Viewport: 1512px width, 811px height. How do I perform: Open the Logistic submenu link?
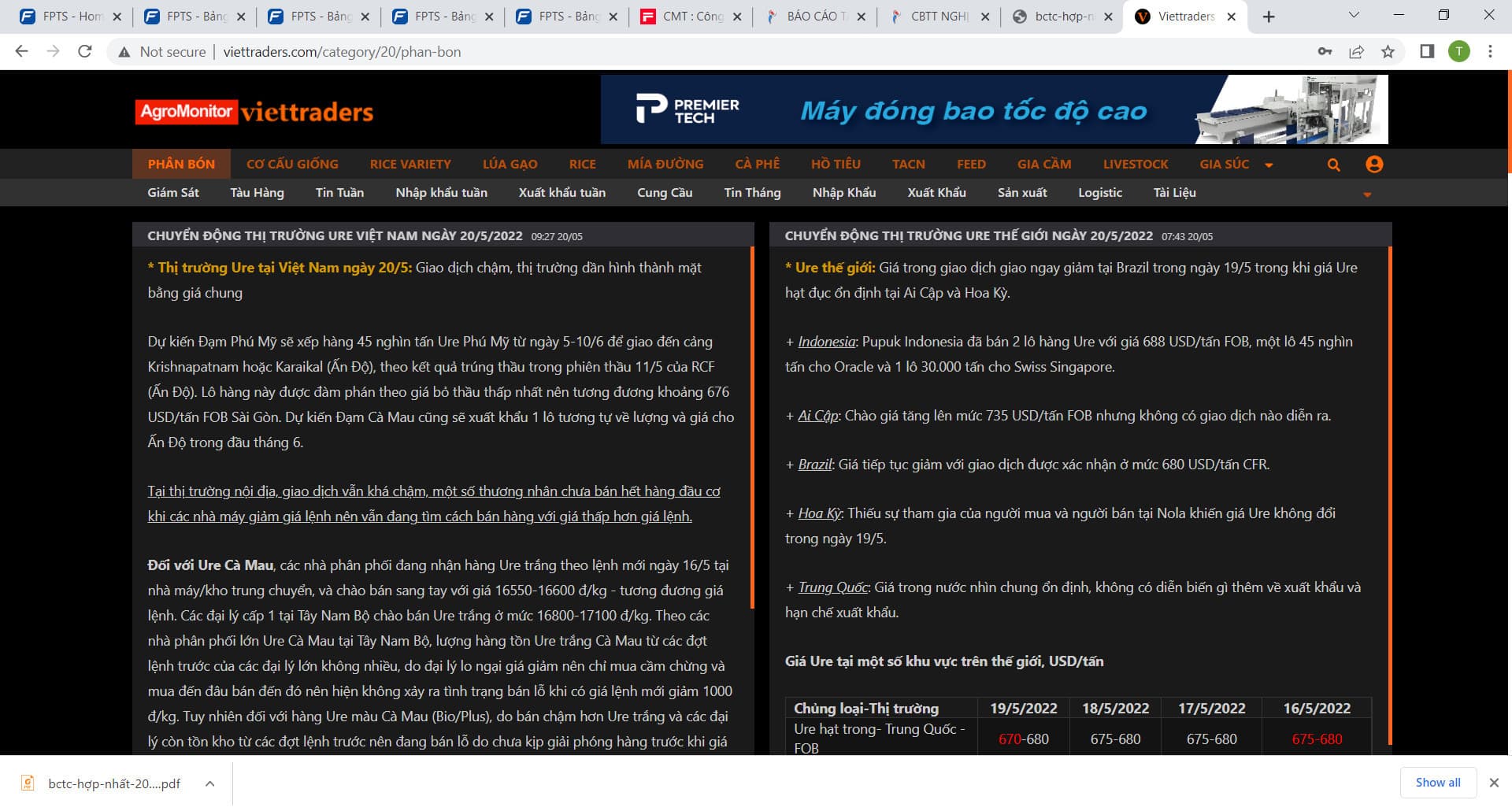[x=1100, y=192]
